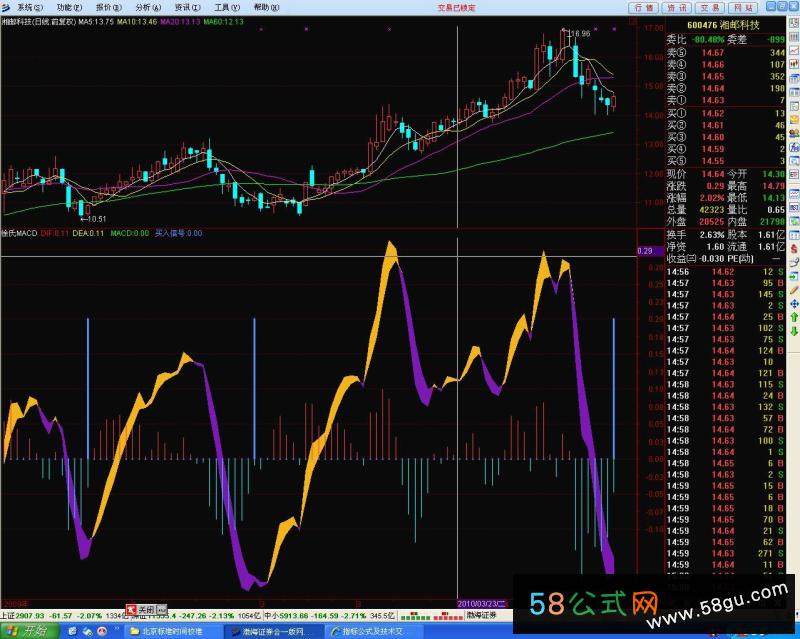Click the 资讯 button beside 行情
This screenshot has width=800, height=639.
click(677, 8)
